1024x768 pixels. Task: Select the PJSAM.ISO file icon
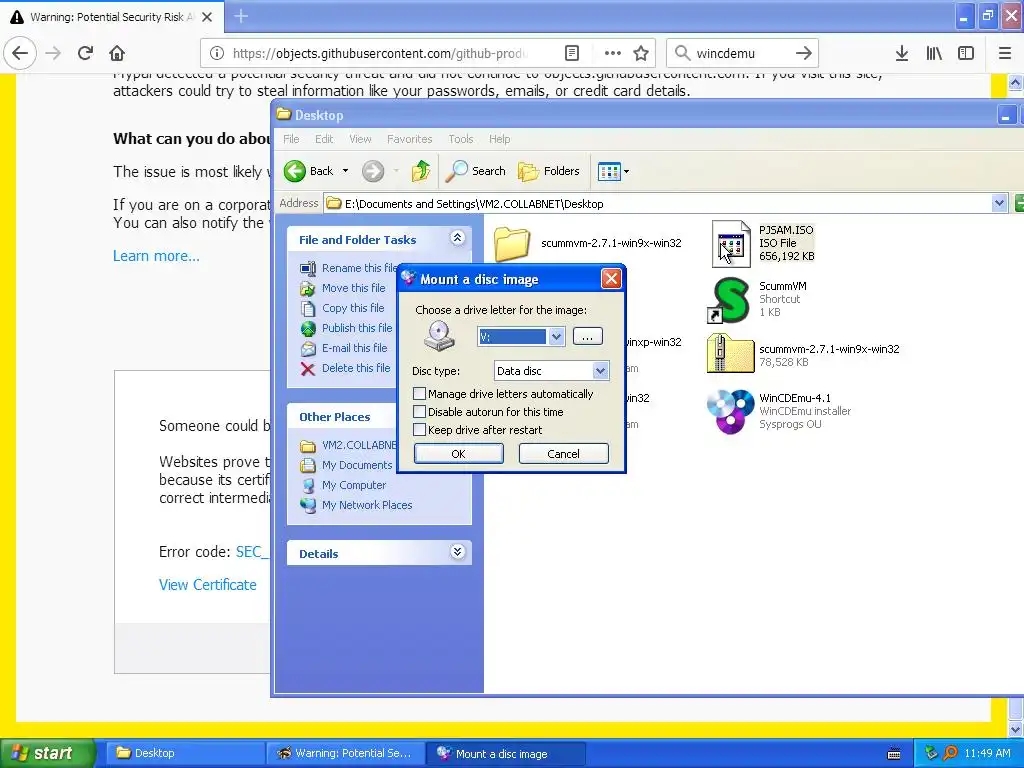click(731, 244)
